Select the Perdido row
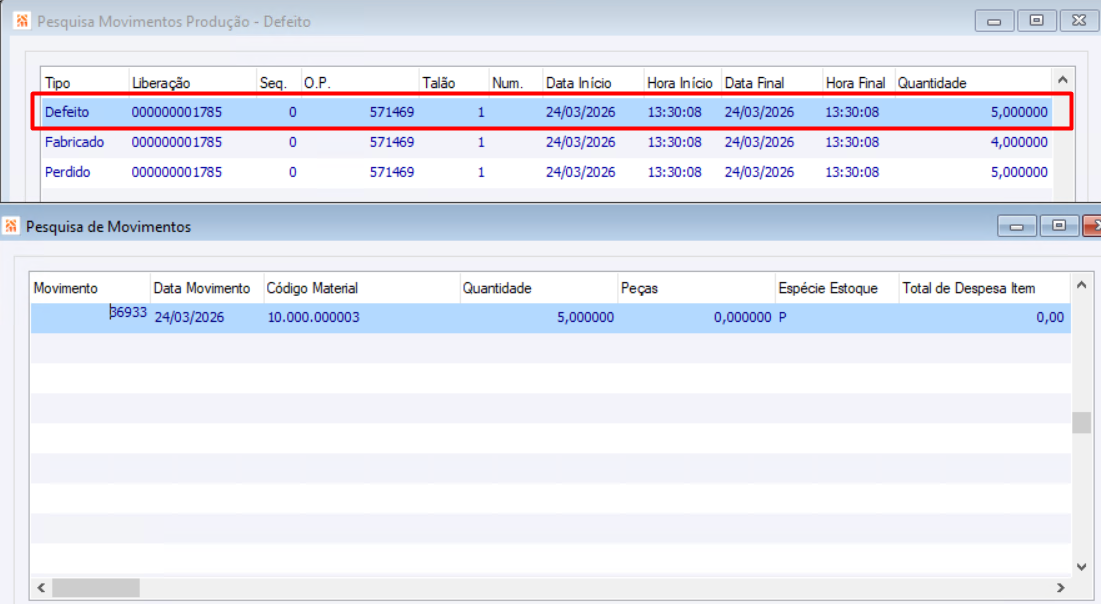This screenshot has width=1101, height=604. 546,172
